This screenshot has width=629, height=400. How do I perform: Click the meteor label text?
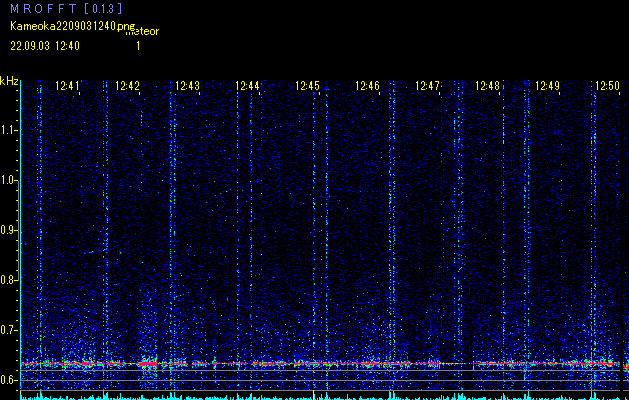pyautogui.click(x=143, y=32)
